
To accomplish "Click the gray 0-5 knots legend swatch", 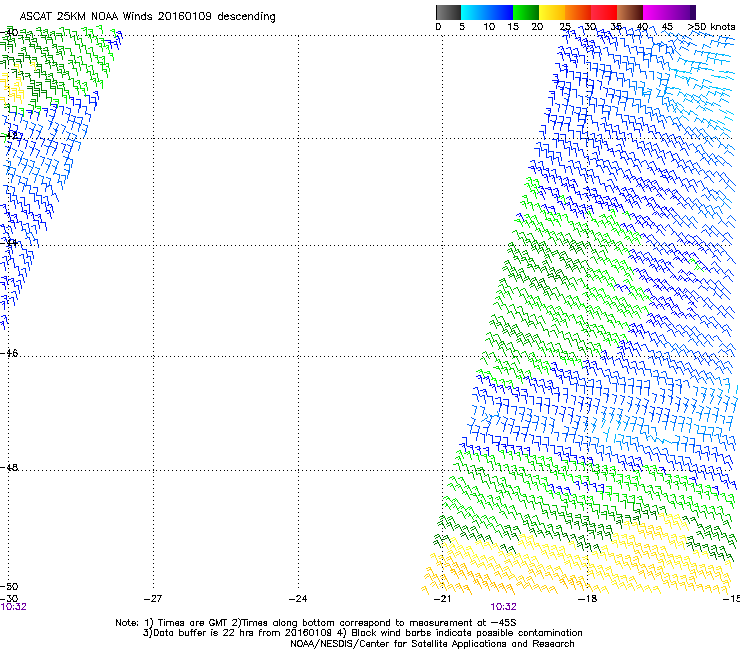I will [448, 12].
